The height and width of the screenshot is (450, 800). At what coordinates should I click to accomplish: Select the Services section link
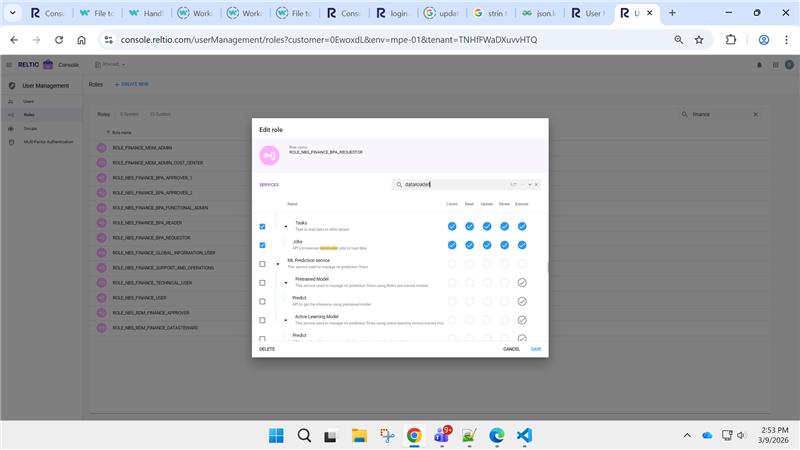[x=269, y=185]
